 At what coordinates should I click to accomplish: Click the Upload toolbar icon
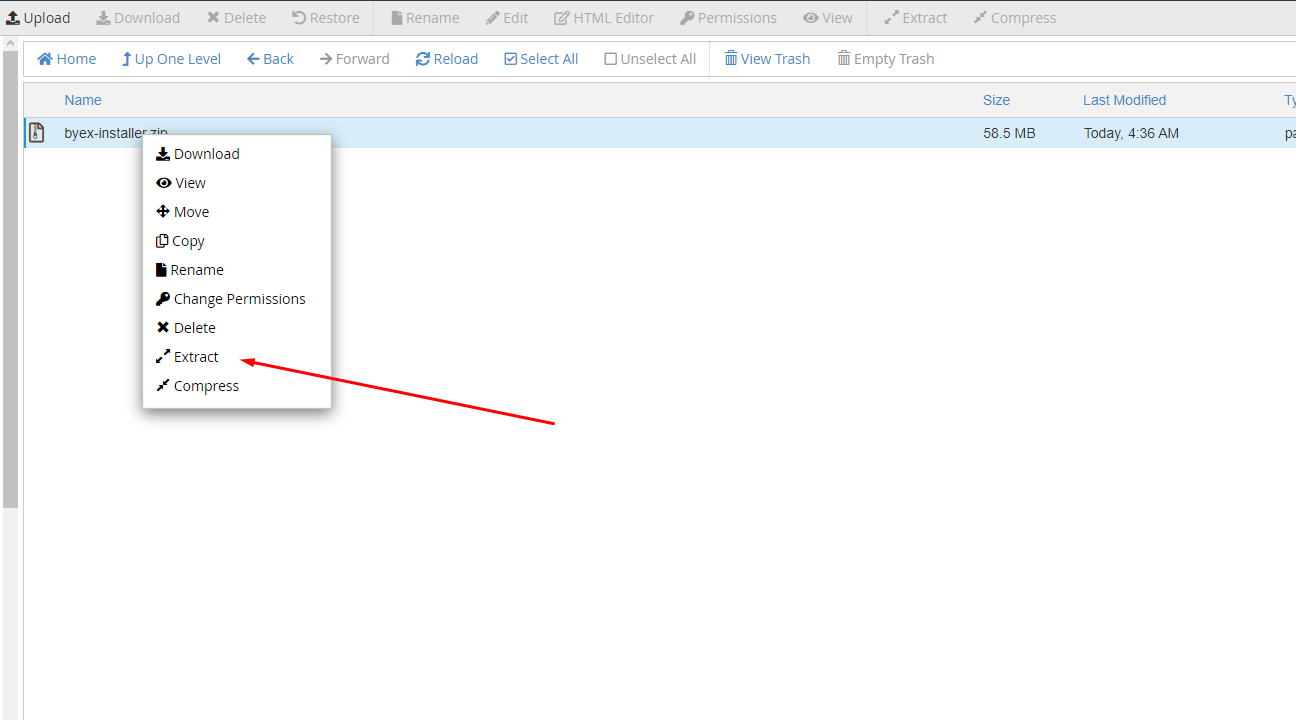[14, 18]
